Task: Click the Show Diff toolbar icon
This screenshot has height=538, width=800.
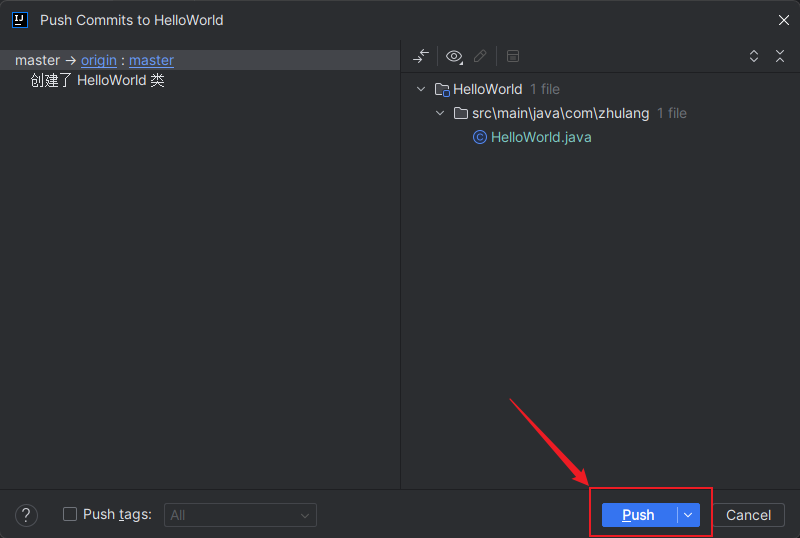Action: [x=421, y=56]
